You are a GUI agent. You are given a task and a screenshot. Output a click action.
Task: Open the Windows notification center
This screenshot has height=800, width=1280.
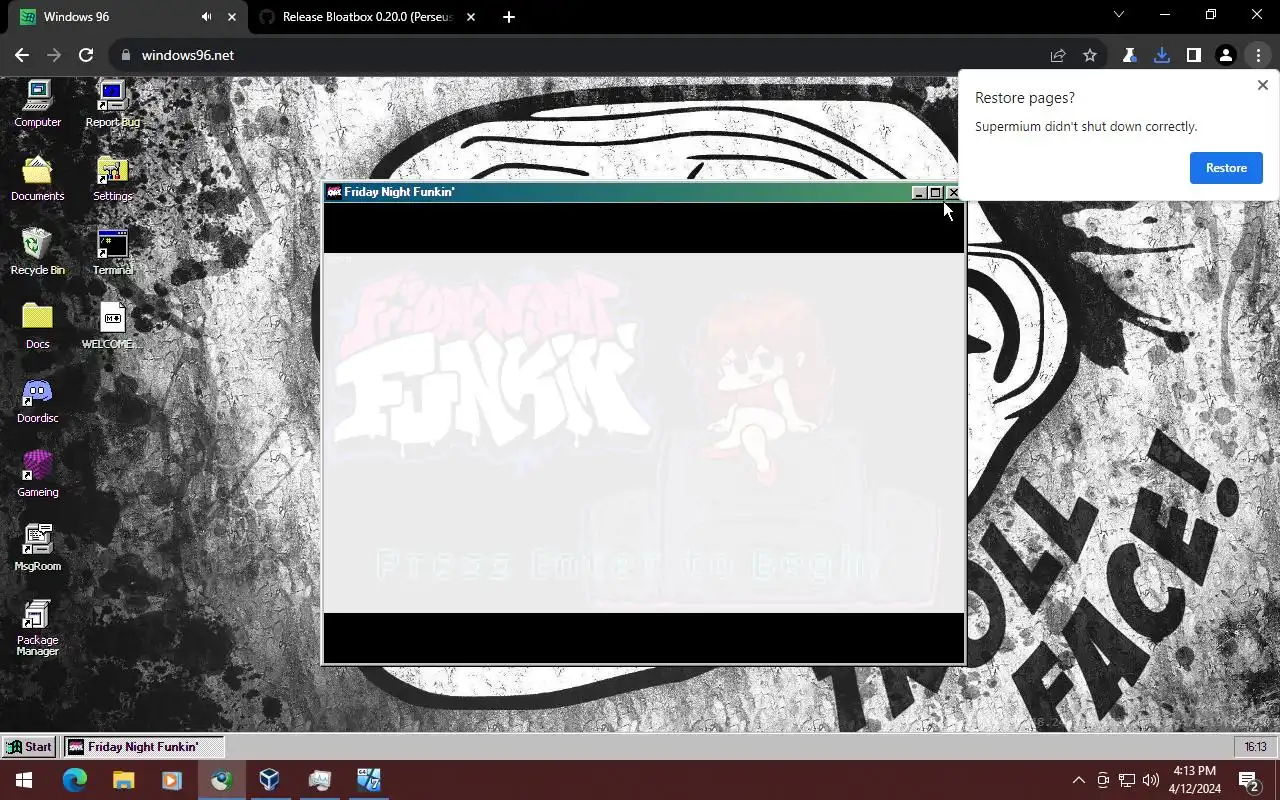[1248, 780]
